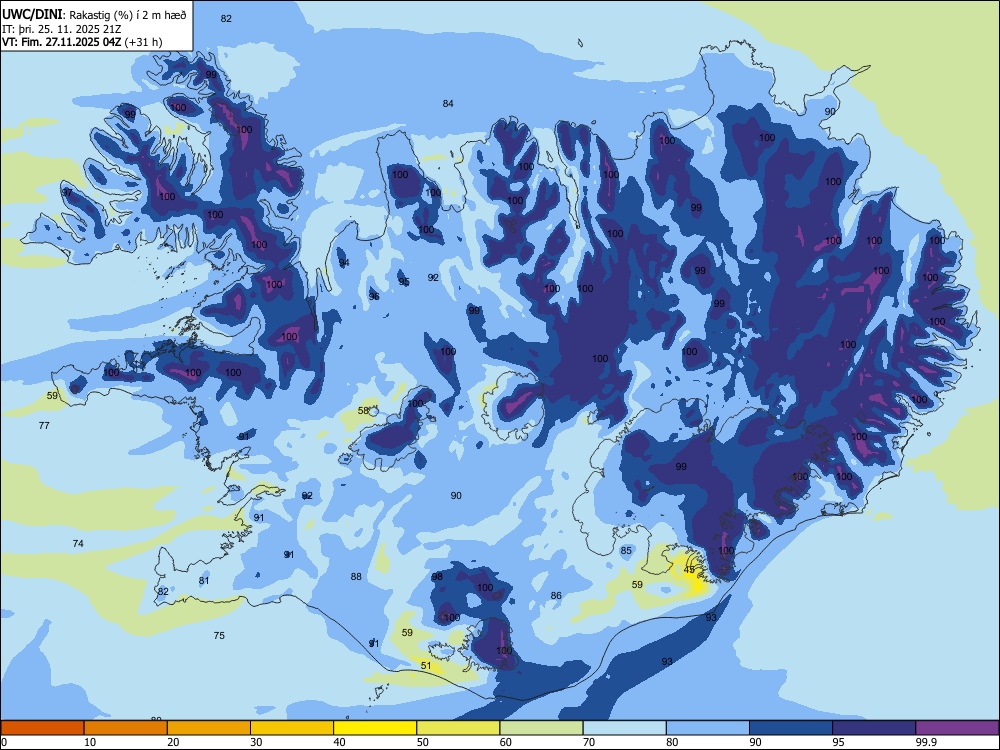Screen dimensions: 1000x750
Task: Select the 20–30 light orange legend swatch
Action: [209, 728]
